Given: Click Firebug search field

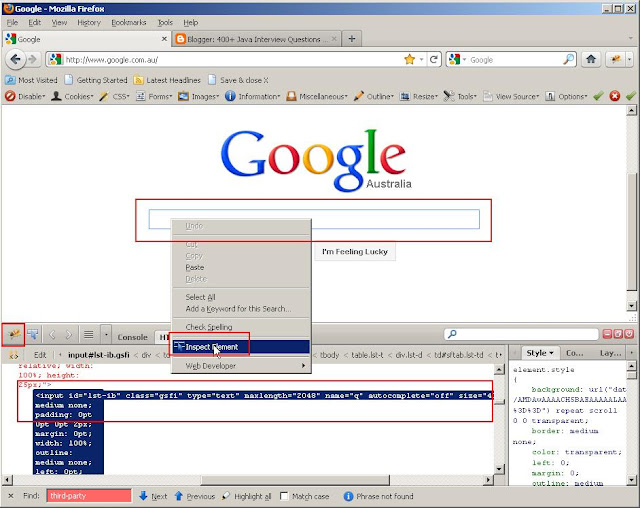Looking at the screenshot, I should pos(521,334).
